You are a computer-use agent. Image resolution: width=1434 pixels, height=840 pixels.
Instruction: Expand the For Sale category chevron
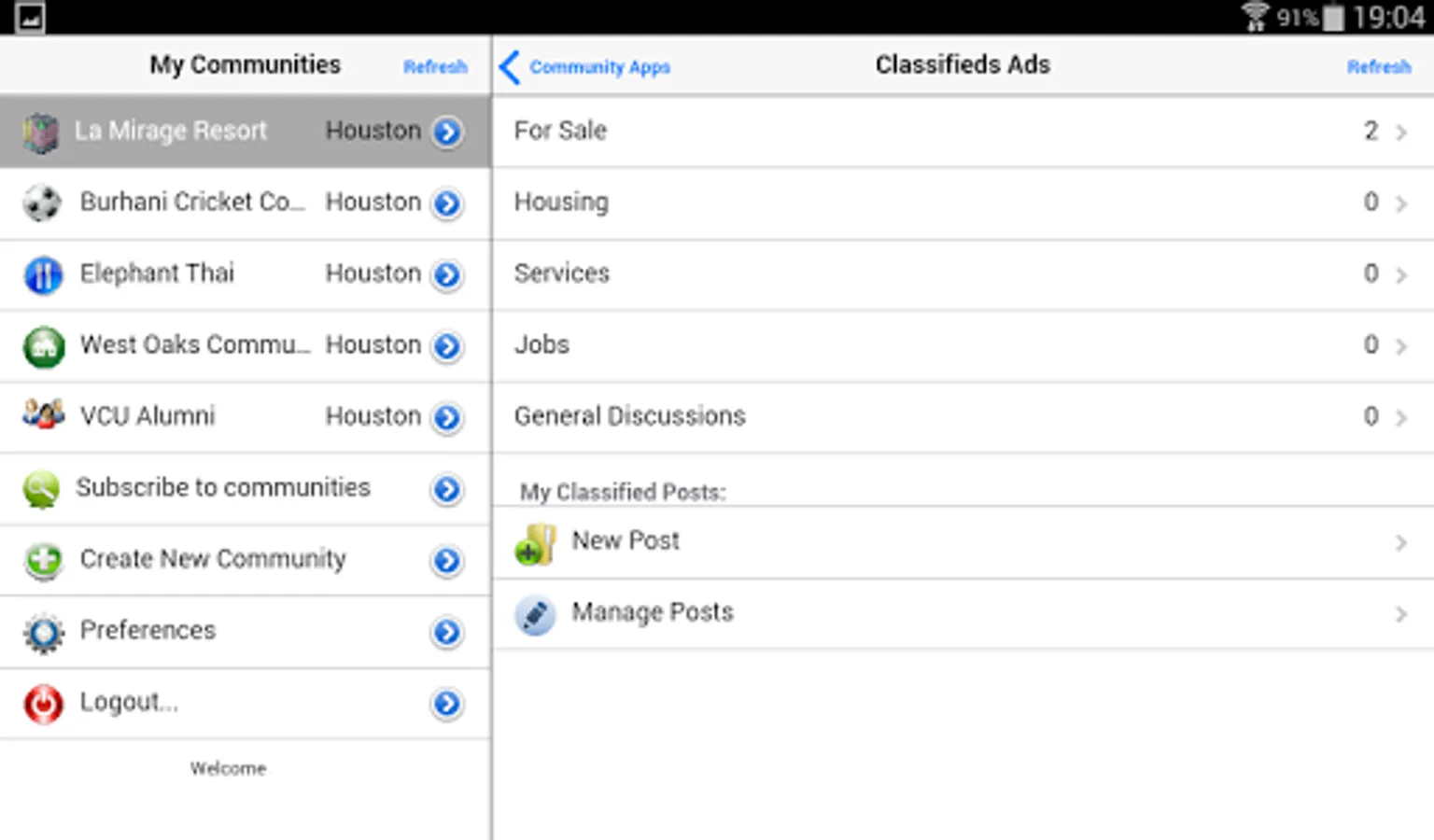click(1400, 133)
